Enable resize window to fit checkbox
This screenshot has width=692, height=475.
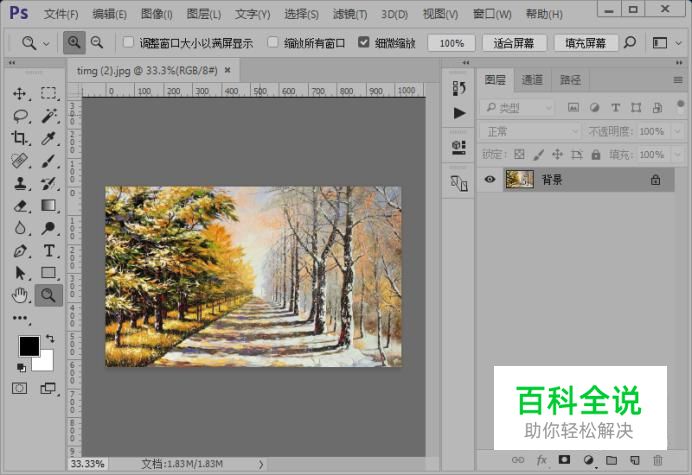[128, 42]
